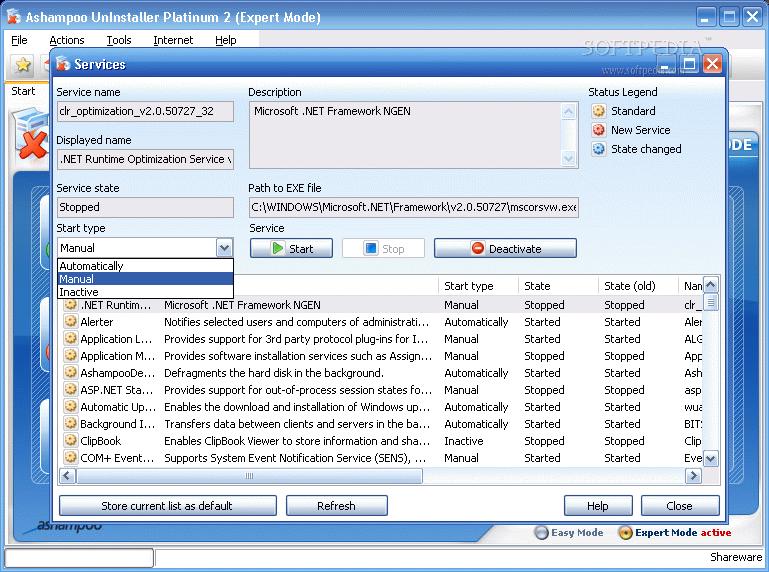Click the State changed legend icon

[x=598, y=149]
